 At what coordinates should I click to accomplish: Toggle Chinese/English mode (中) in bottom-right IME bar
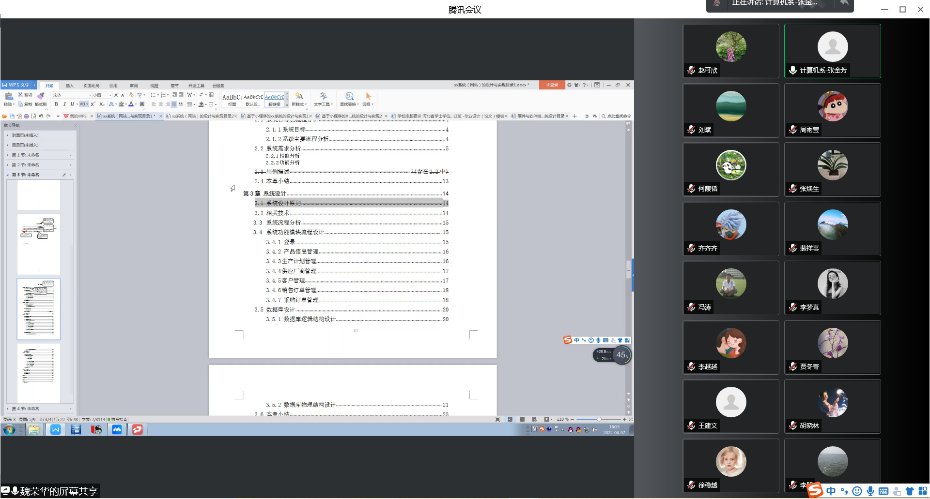point(831,491)
